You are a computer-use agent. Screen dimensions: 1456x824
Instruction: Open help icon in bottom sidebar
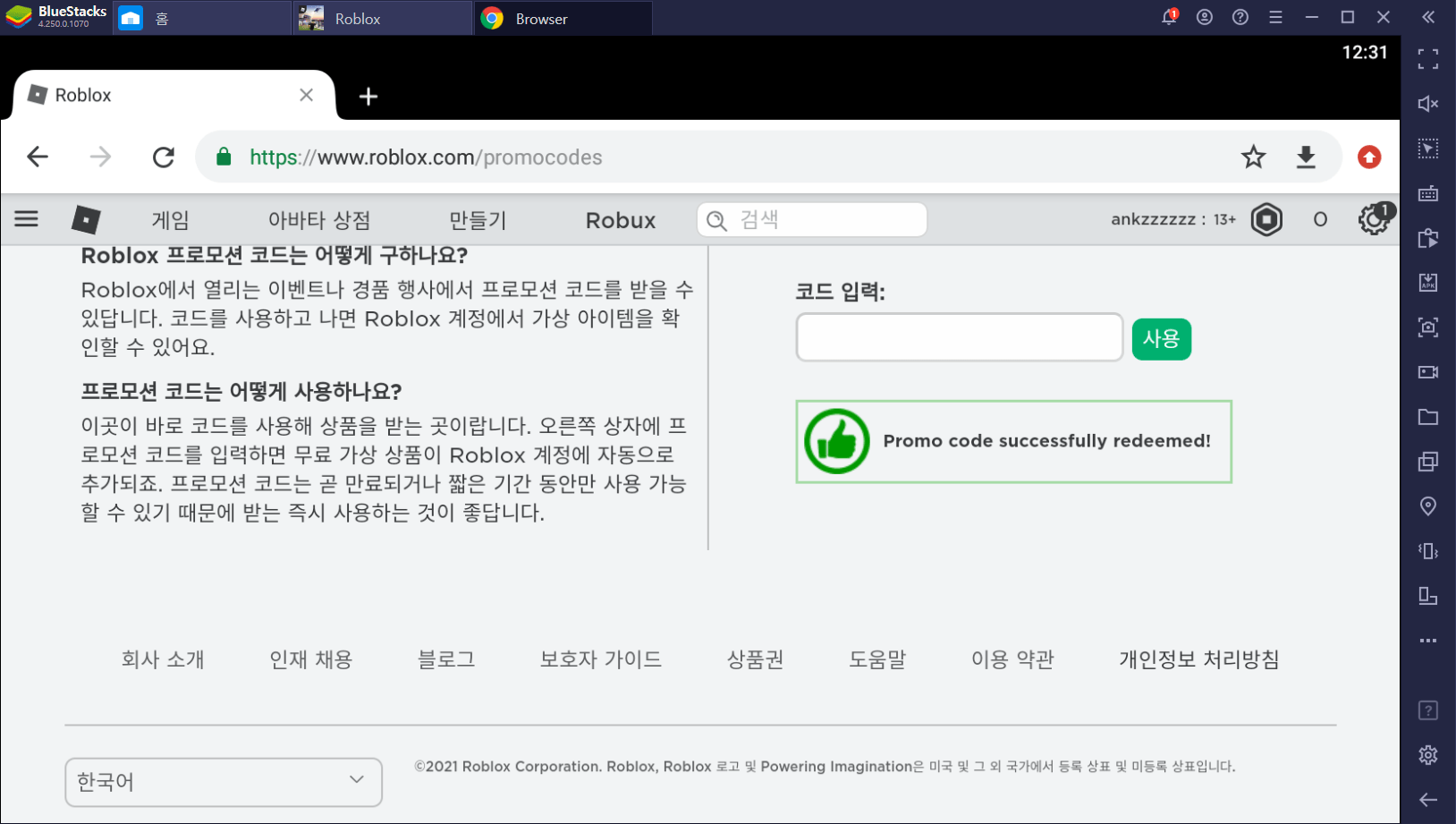tap(1428, 710)
